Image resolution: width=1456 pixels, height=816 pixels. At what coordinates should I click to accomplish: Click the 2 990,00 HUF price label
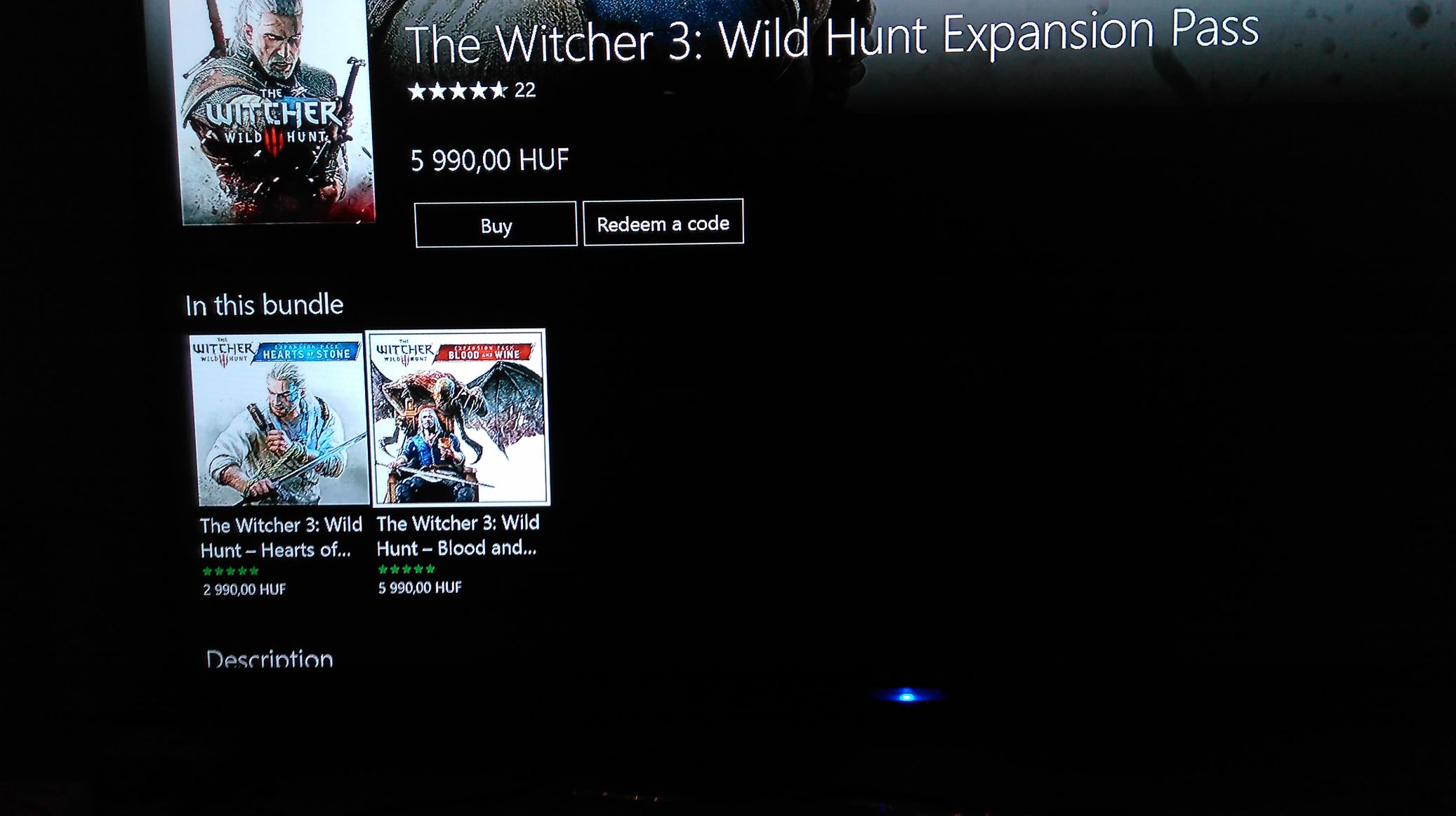(244, 589)
